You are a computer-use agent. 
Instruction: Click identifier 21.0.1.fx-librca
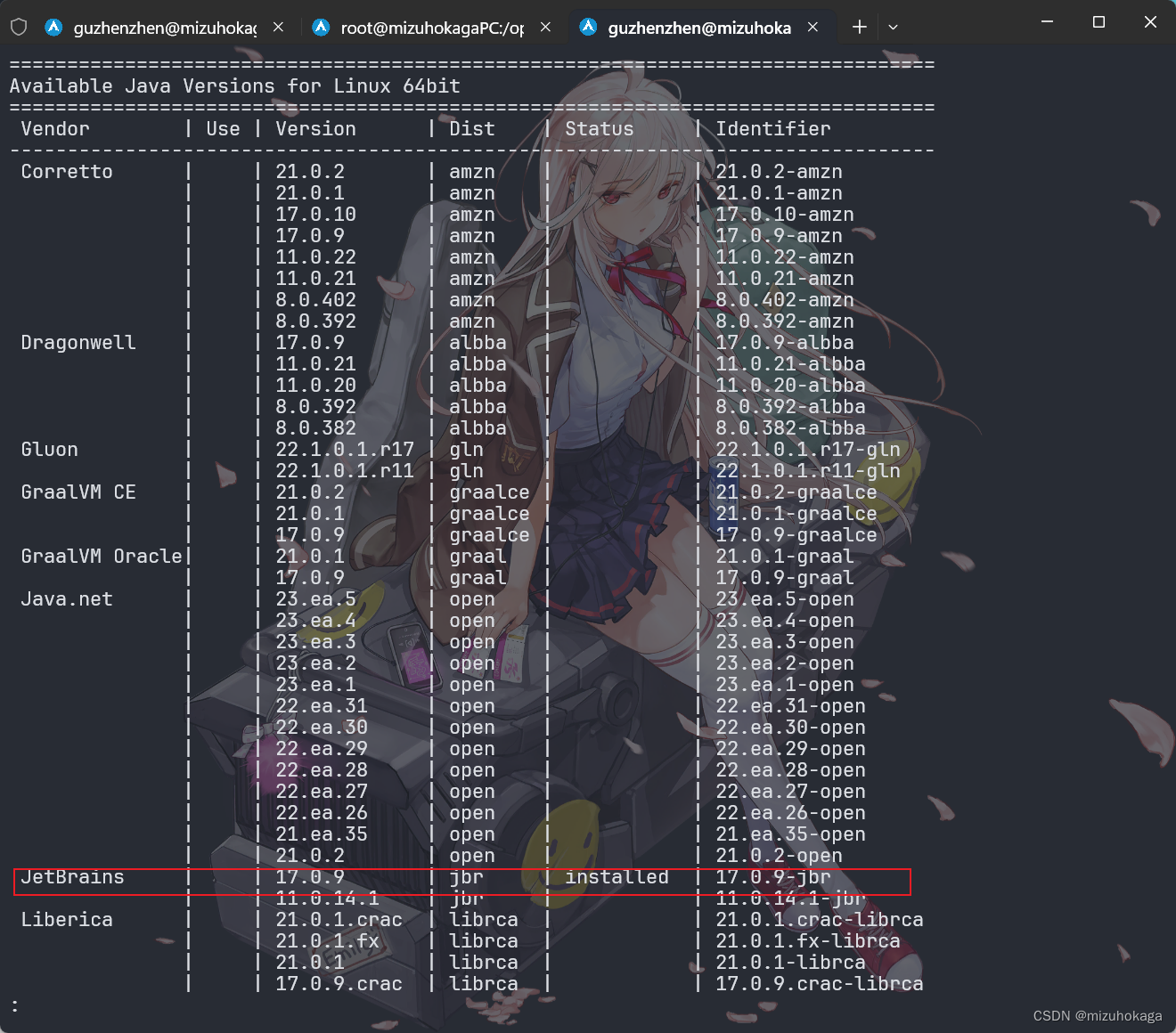808,941
